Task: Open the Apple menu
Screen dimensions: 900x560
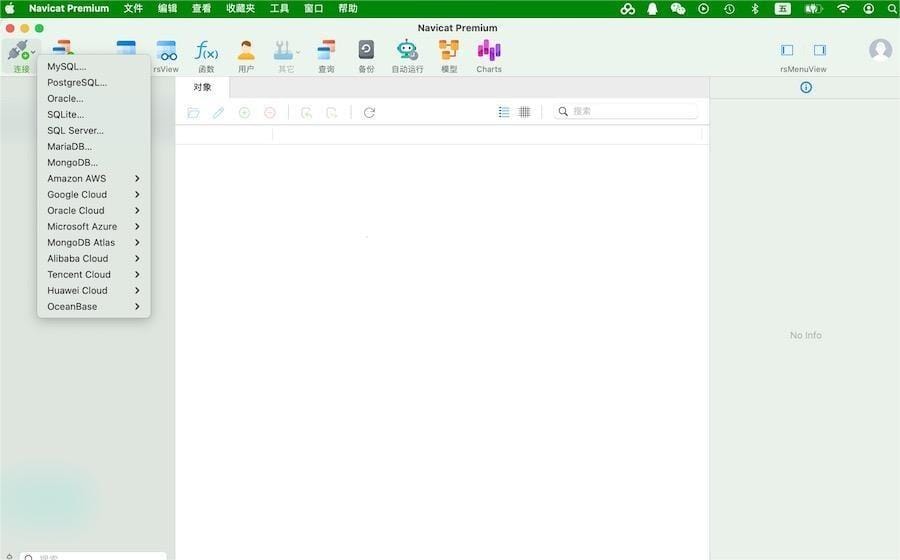Action: click(10, 9)
